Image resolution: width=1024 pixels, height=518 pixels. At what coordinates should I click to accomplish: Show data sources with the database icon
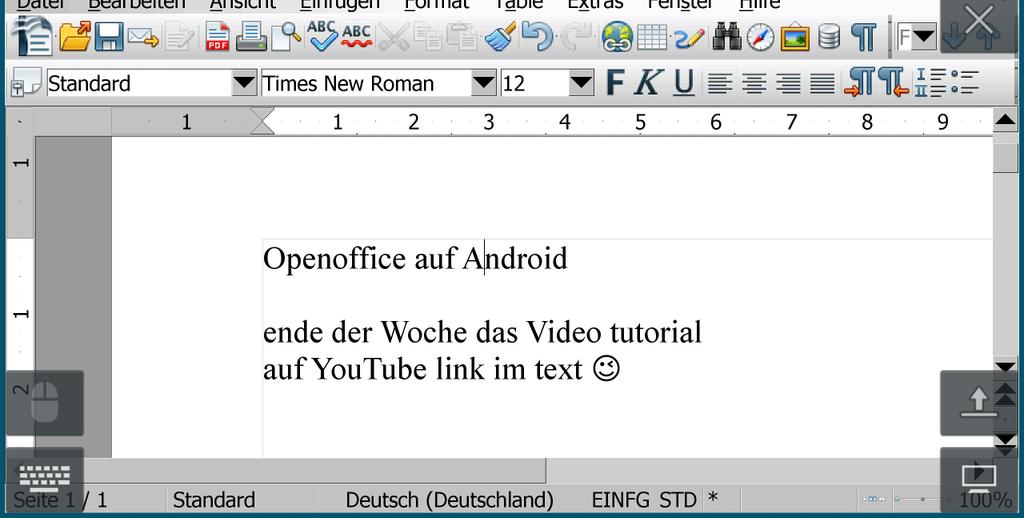(x=829, y=37)
